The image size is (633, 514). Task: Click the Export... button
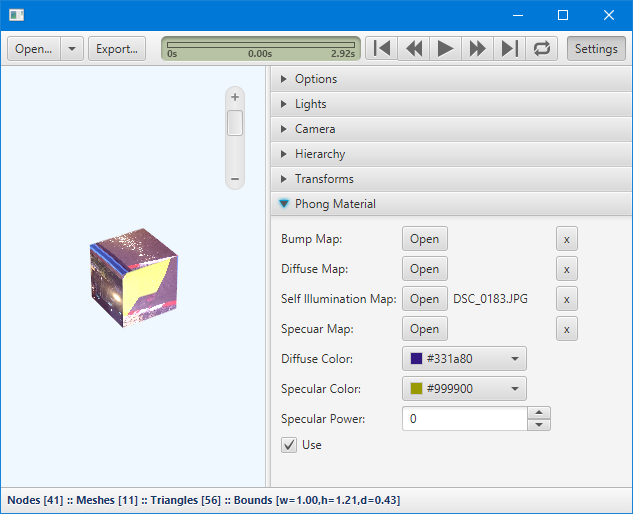(117, 49)
